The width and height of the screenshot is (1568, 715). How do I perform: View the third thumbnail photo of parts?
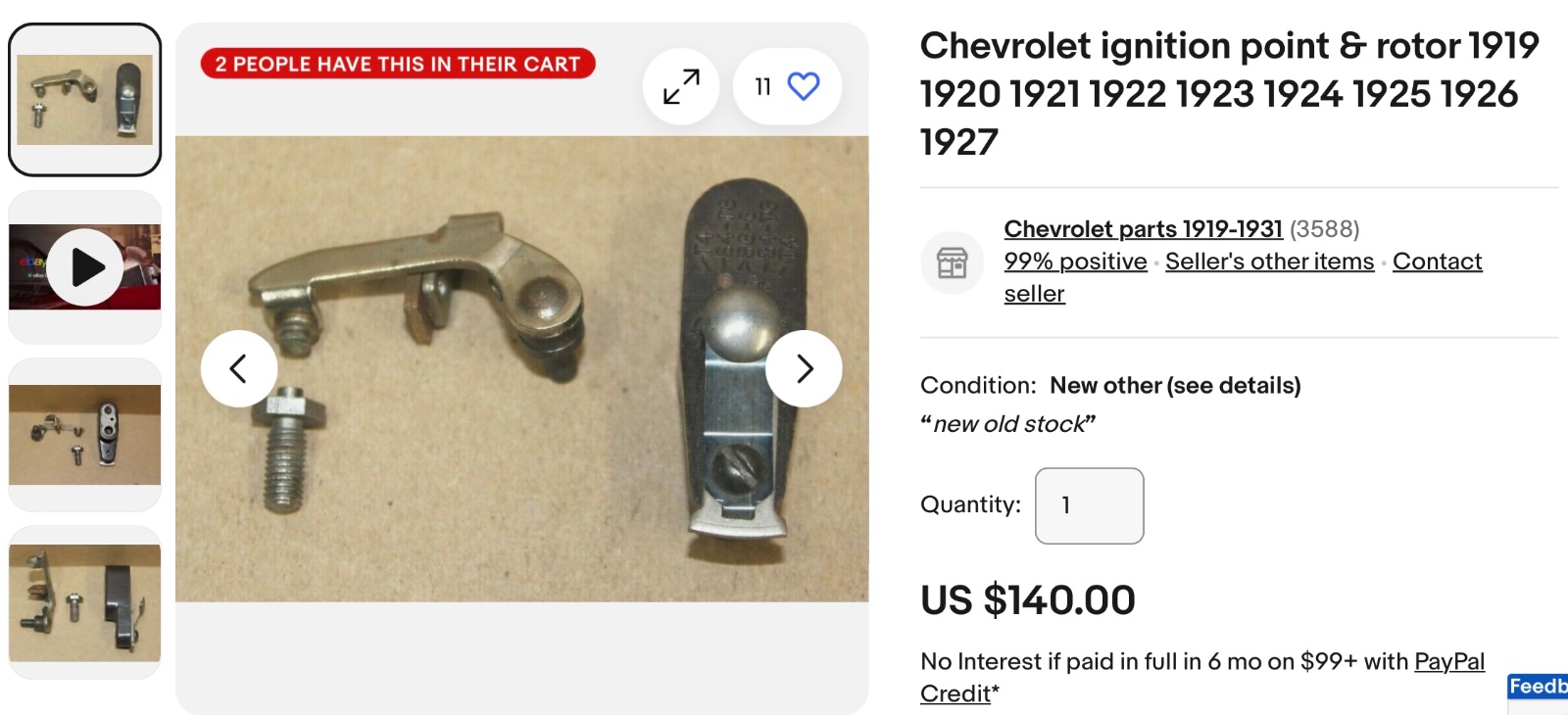[85, 435]
